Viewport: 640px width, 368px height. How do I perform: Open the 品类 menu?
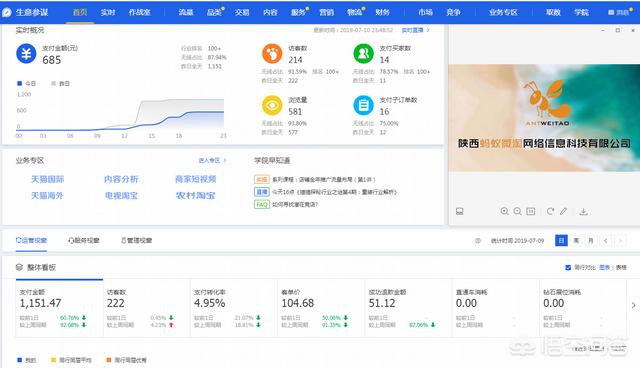click(x=214, y=13)
